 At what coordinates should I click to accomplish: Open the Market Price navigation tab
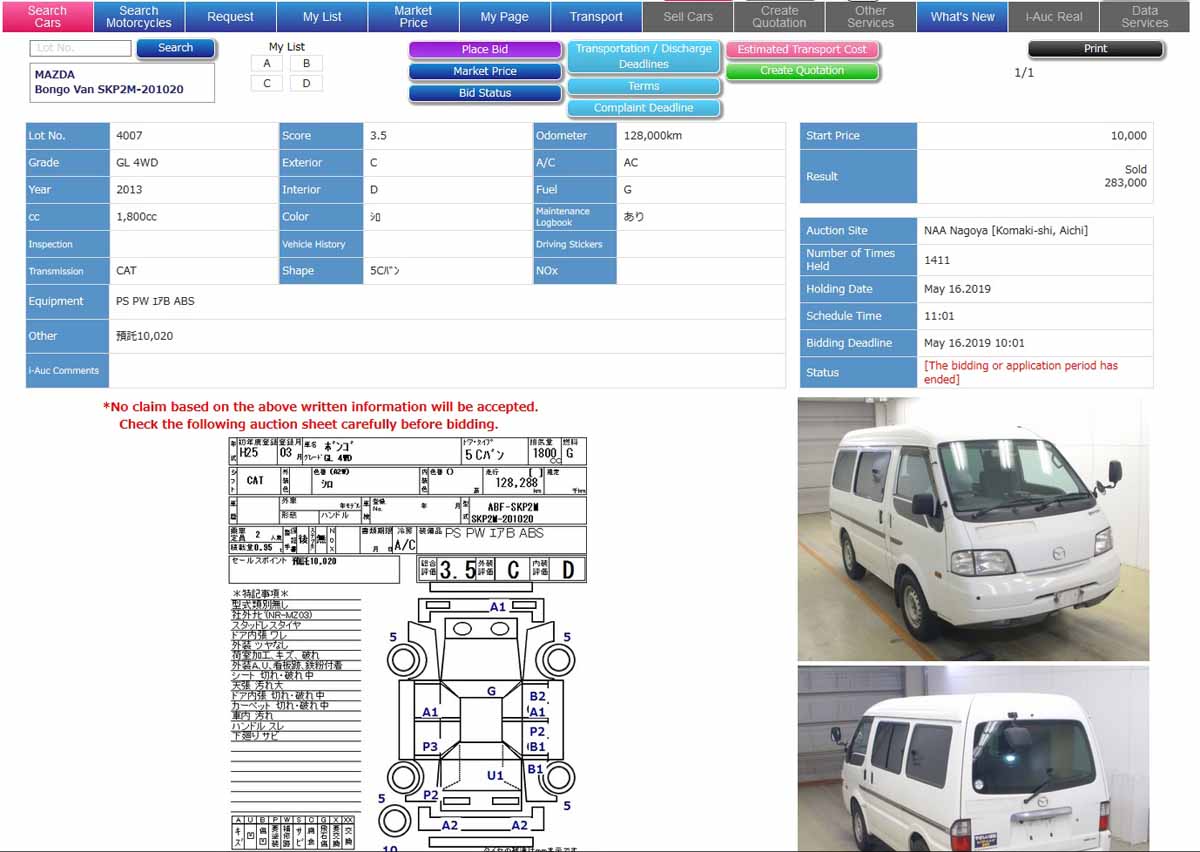(413, 16)
